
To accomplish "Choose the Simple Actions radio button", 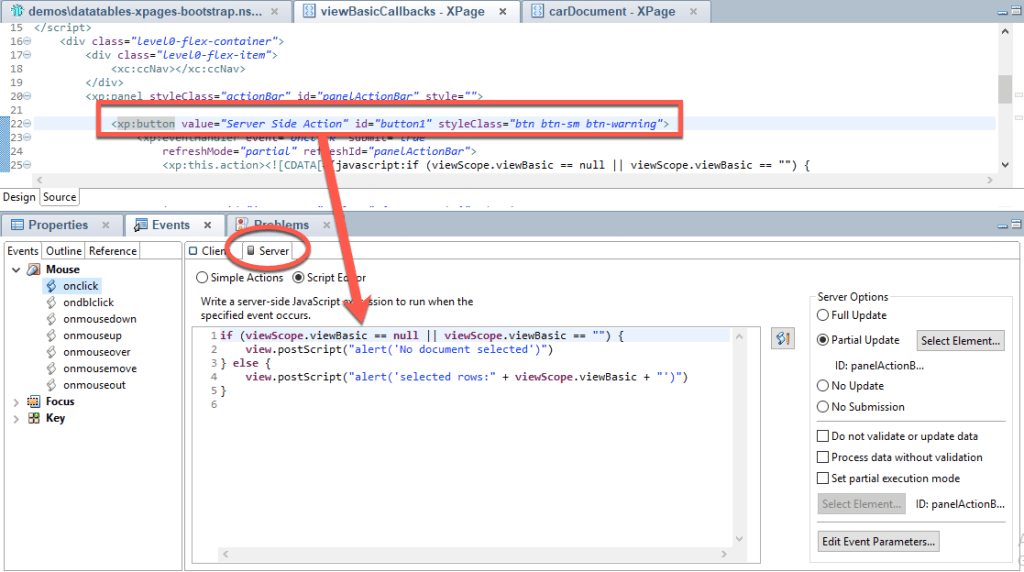I will coord(203,278).
